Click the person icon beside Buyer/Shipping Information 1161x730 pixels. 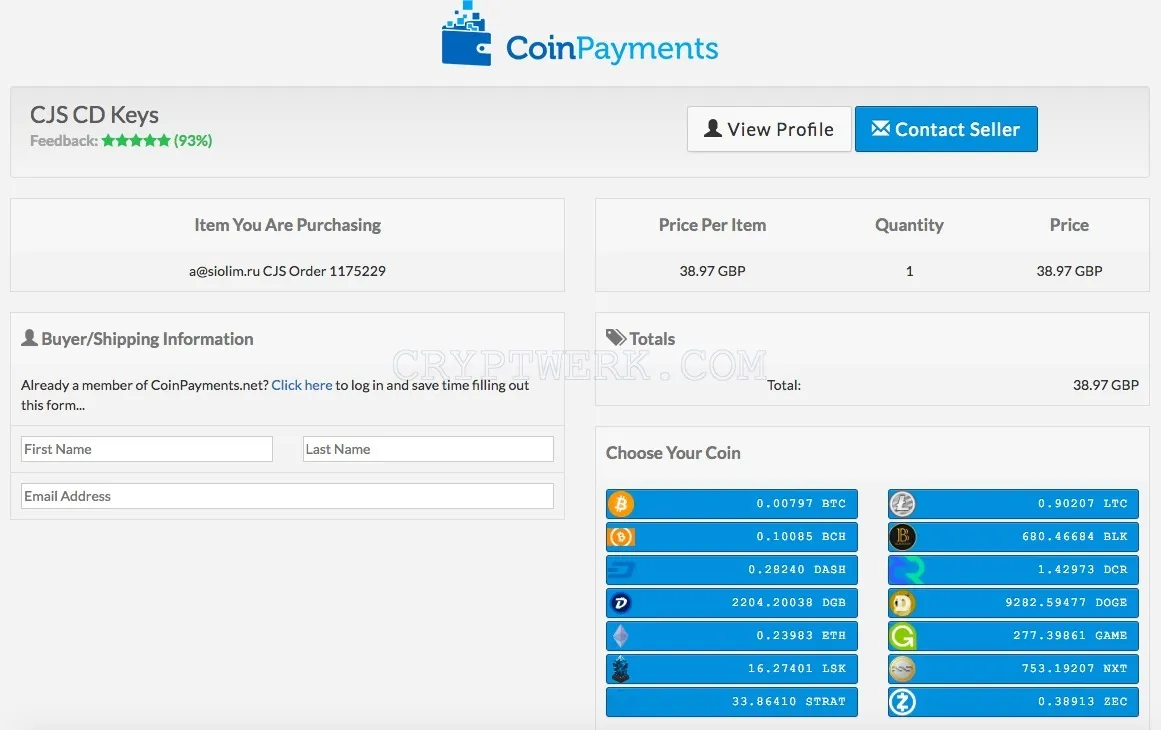(30, 338)
